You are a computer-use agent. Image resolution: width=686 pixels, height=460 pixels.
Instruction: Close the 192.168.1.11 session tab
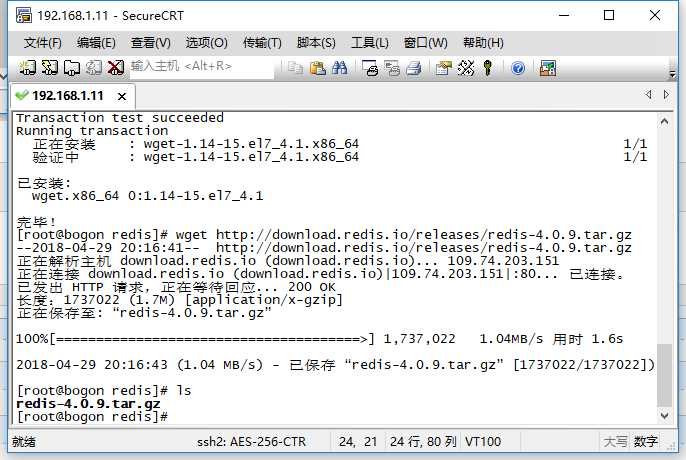coord(122,96)
